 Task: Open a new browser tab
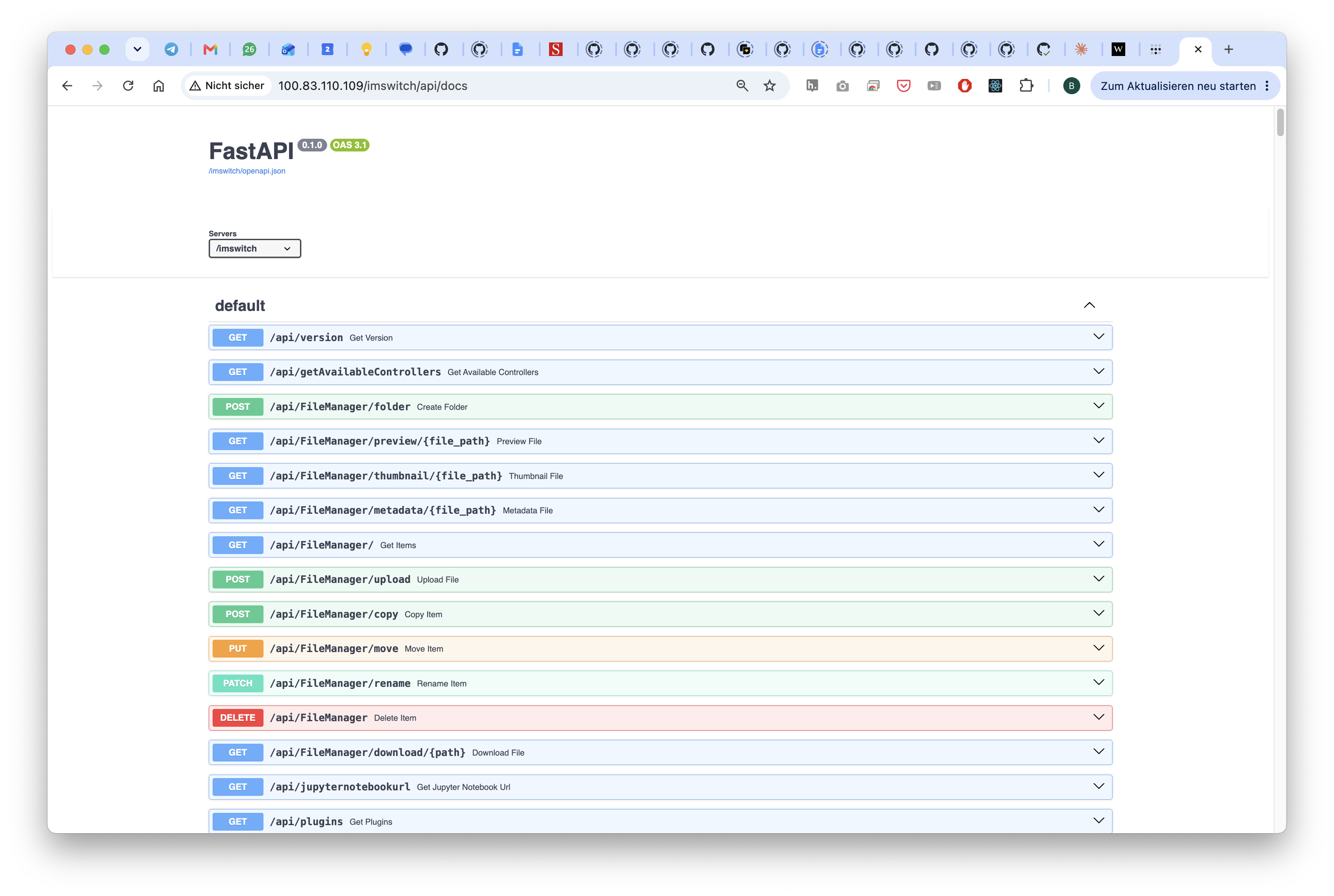(x=1229, y=50)
